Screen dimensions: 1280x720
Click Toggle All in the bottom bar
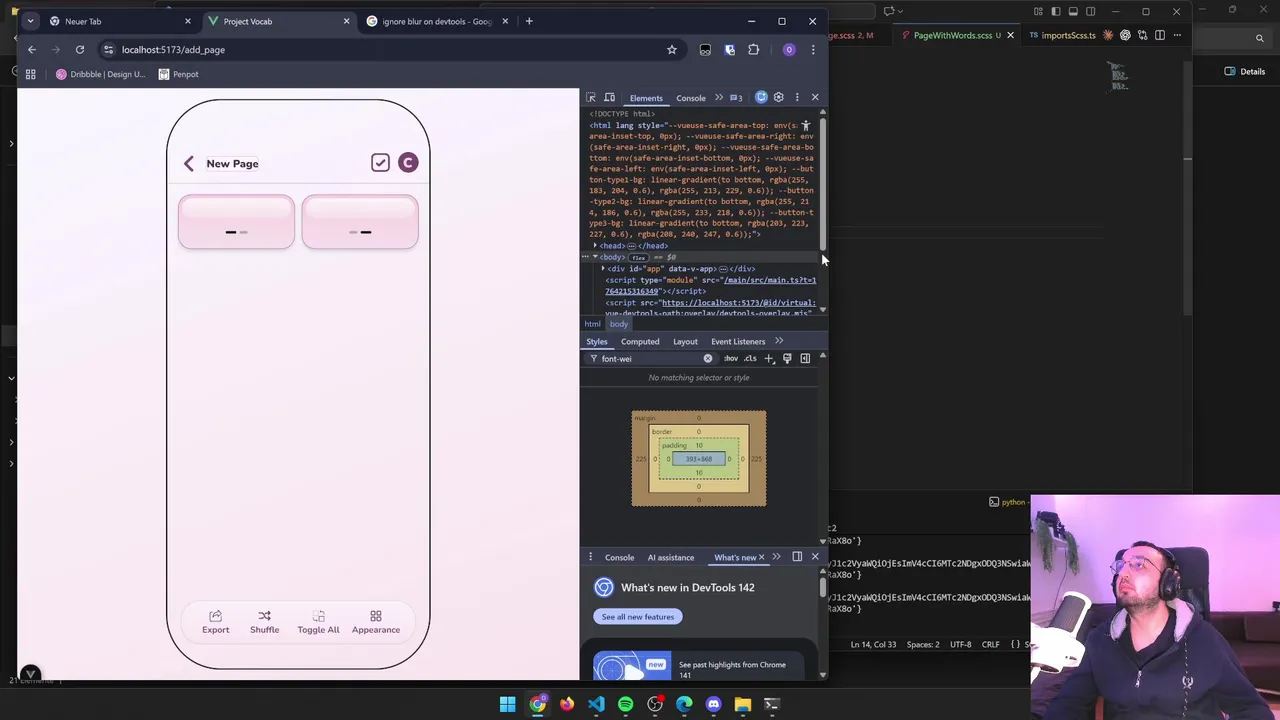coord(318,622)
